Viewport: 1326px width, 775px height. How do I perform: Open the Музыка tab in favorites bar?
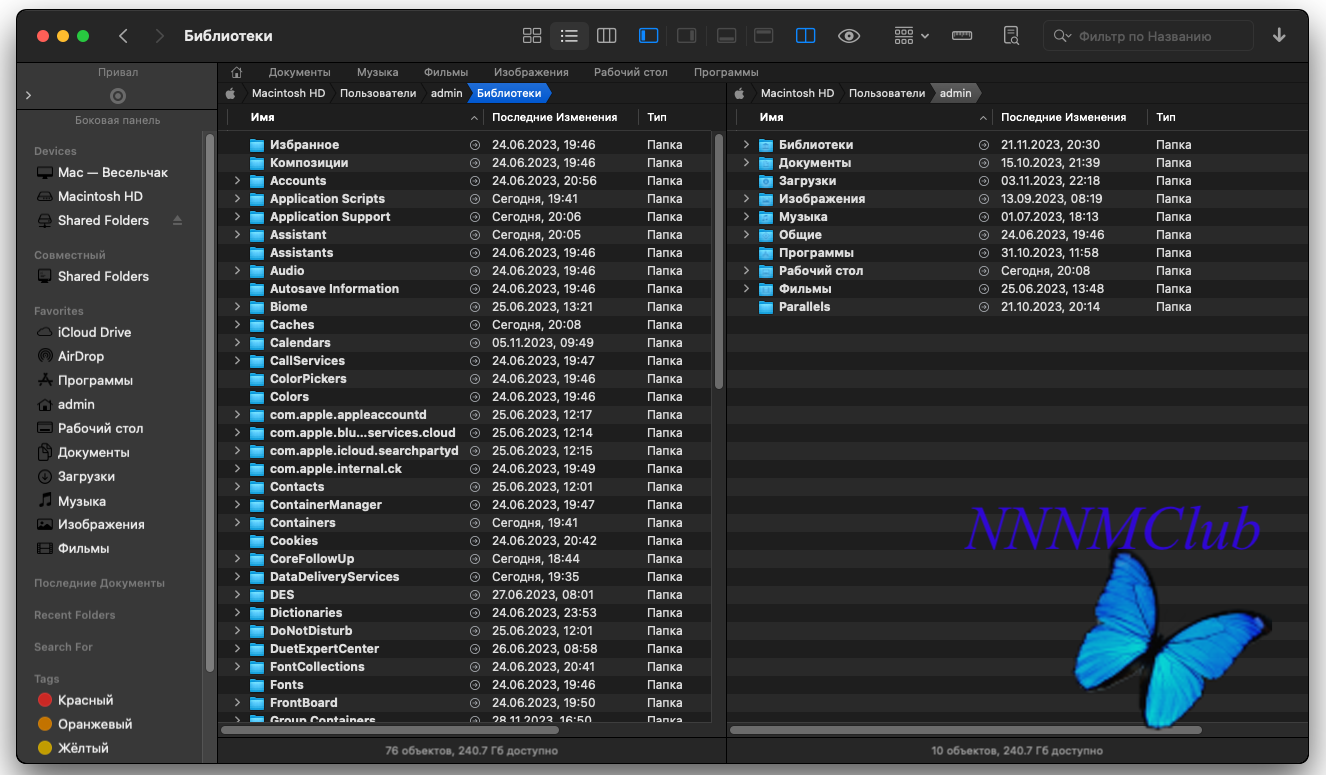(377, 72)
